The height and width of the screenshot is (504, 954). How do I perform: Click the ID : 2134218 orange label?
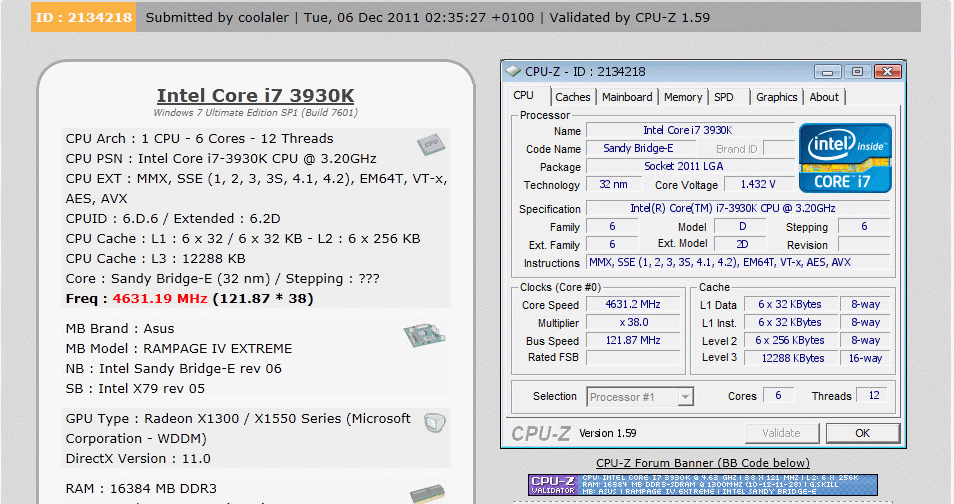click(83, 17)
